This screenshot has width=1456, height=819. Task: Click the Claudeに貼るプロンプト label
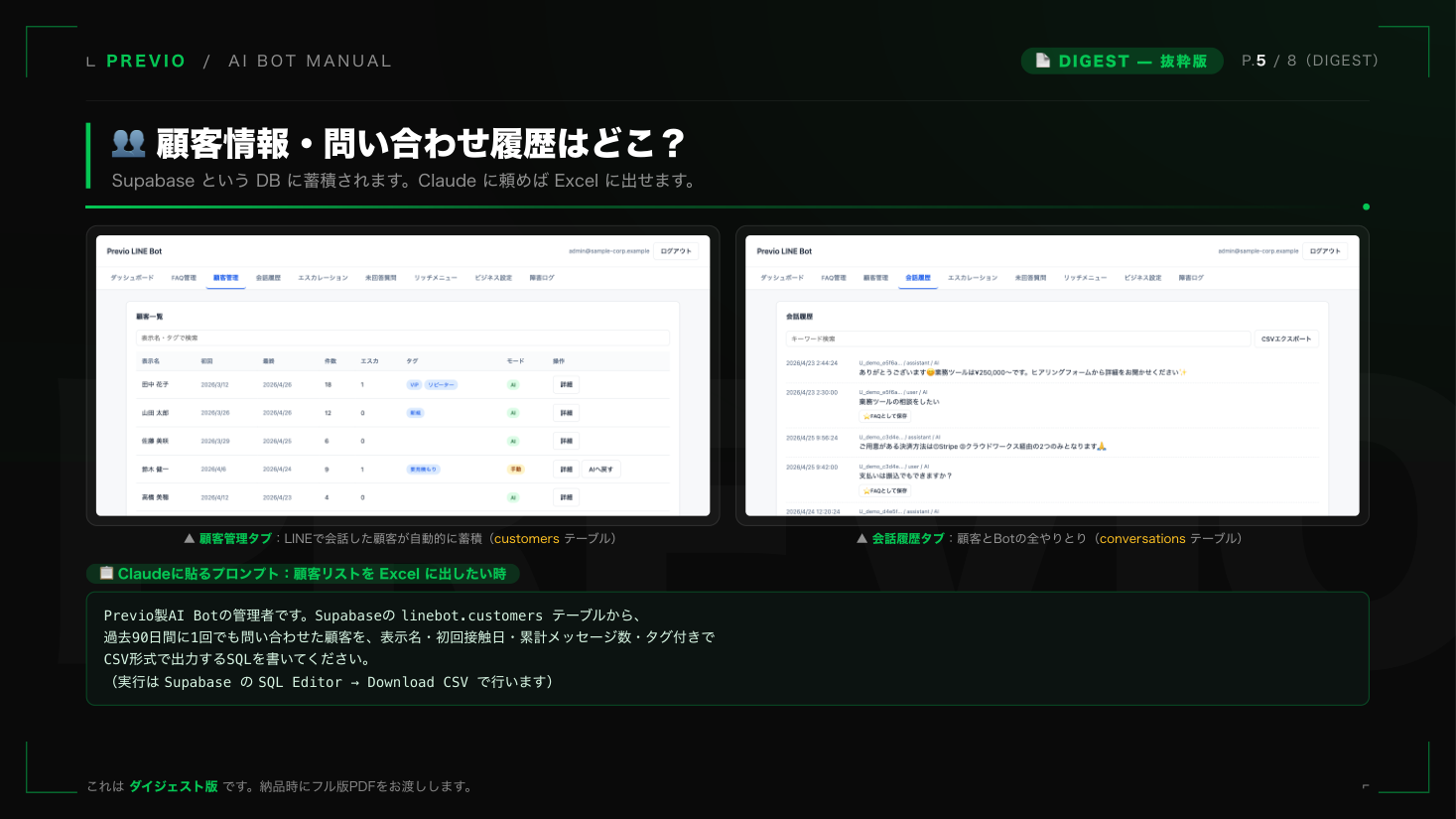click(x=303, y=573)
